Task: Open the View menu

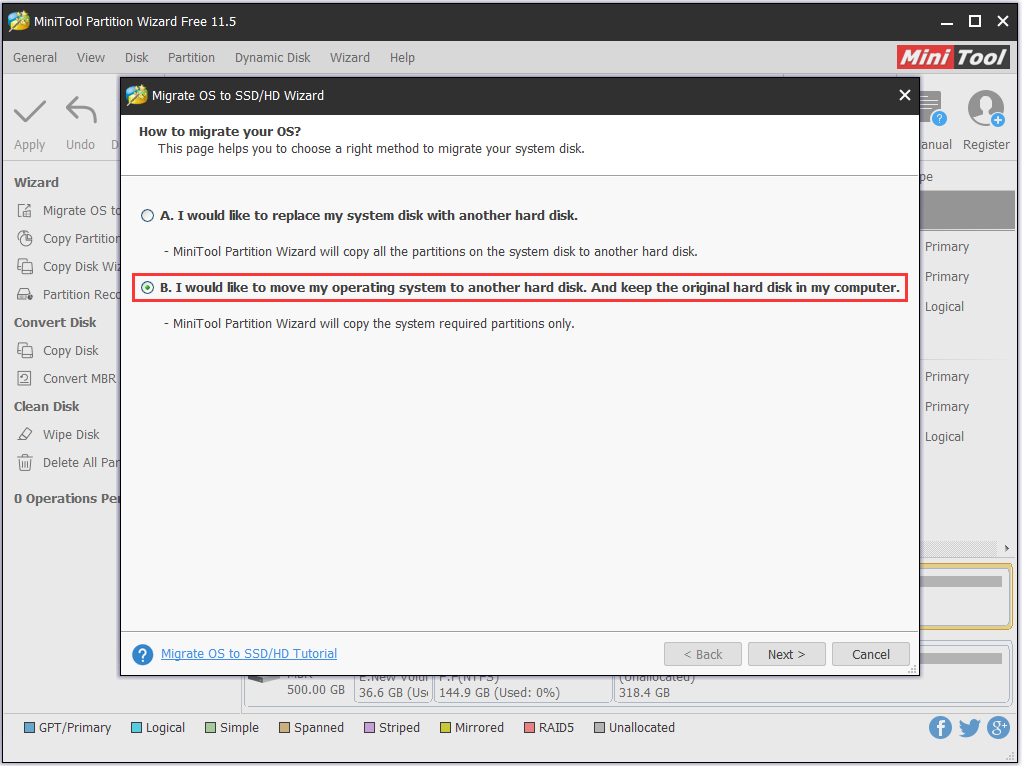Action: pos(91,57)
